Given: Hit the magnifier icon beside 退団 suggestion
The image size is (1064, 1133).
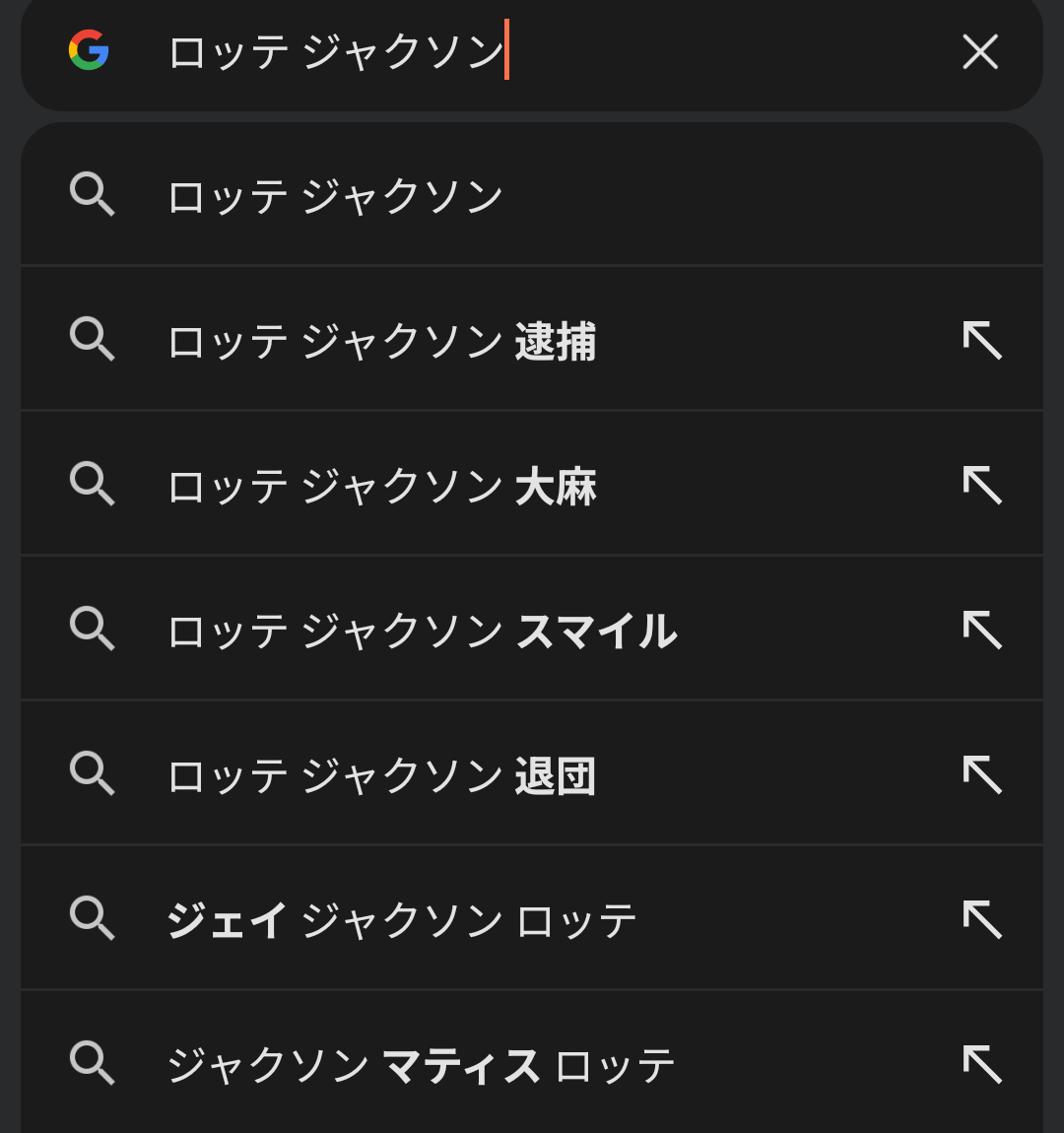Looking at the screenshot, I should 93,773.
